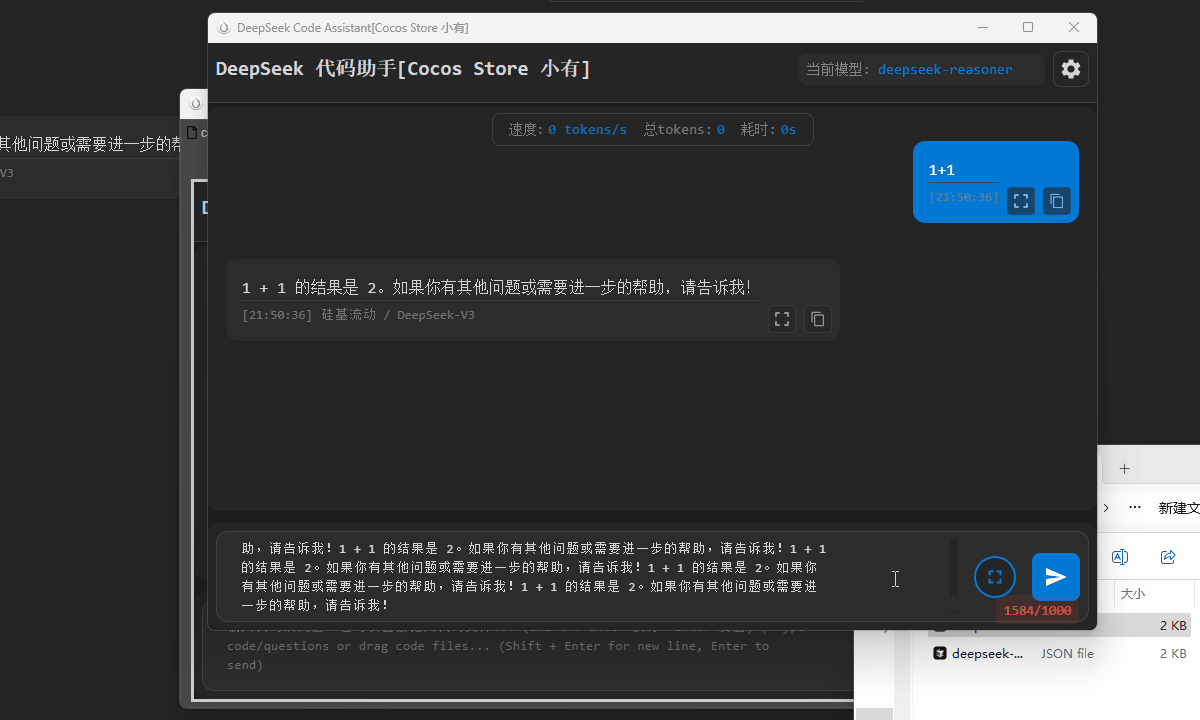Click the "1584/1000" character counter
The width and height of the screenshot is (1200, 720).
click(1037, 611)
